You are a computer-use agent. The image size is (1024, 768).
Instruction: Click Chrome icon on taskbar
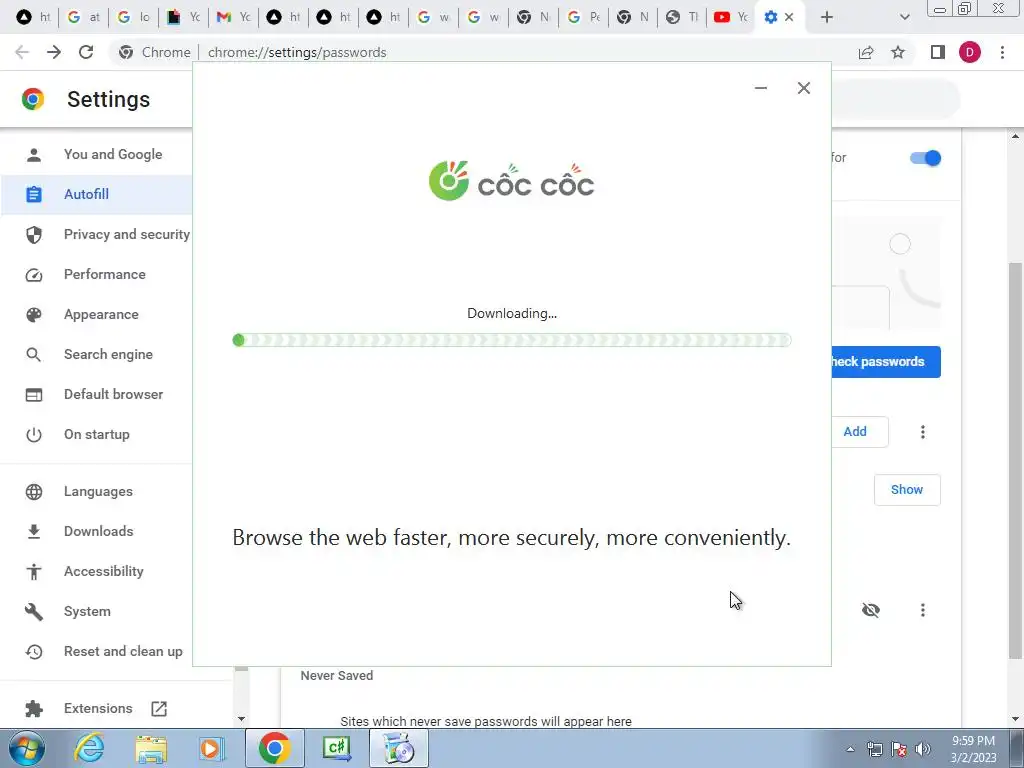tap(274, 748)
